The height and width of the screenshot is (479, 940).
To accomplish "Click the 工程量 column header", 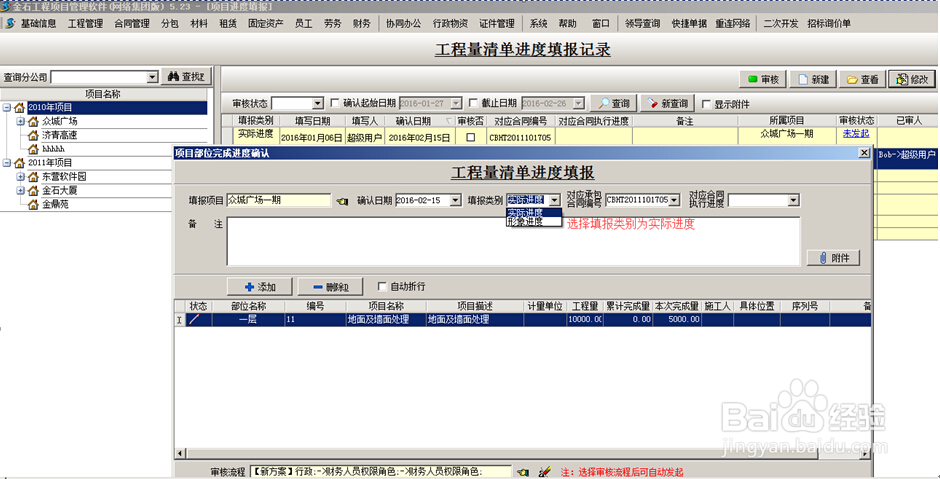I will click(x=585, y=306).
